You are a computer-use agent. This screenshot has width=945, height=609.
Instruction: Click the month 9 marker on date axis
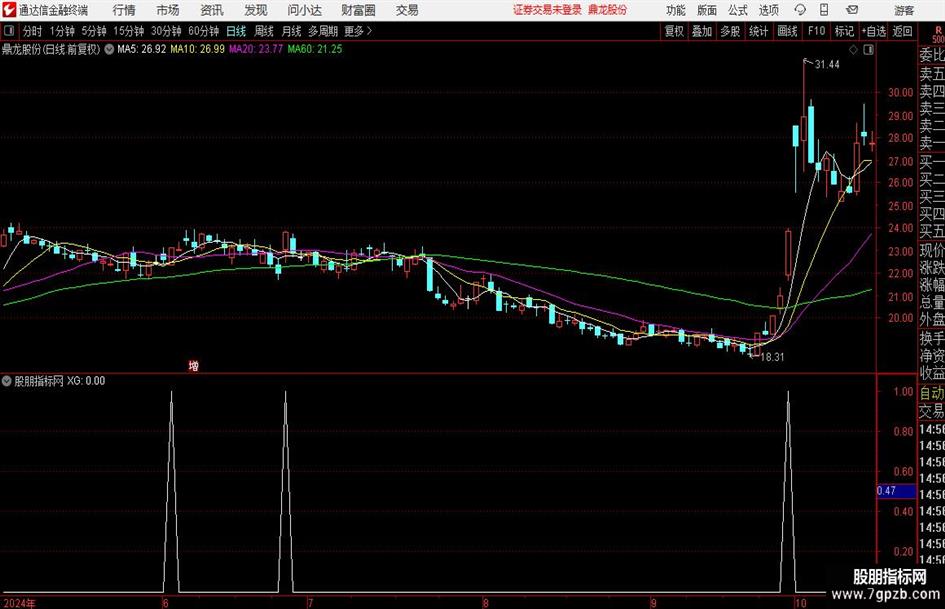[653, 603]
